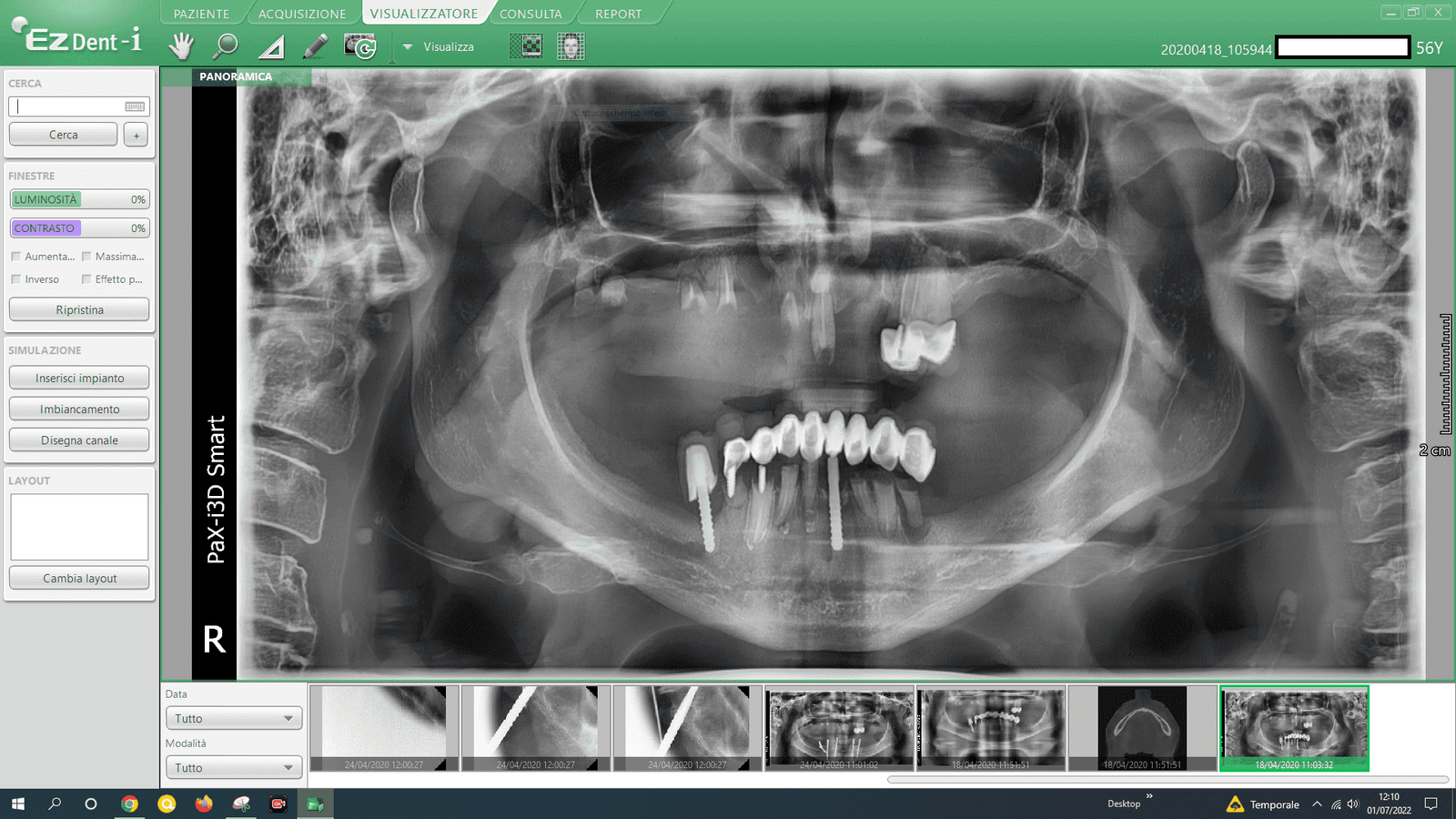
Task: Open the Data filter dropdown
Action: (x=234, y=718)
